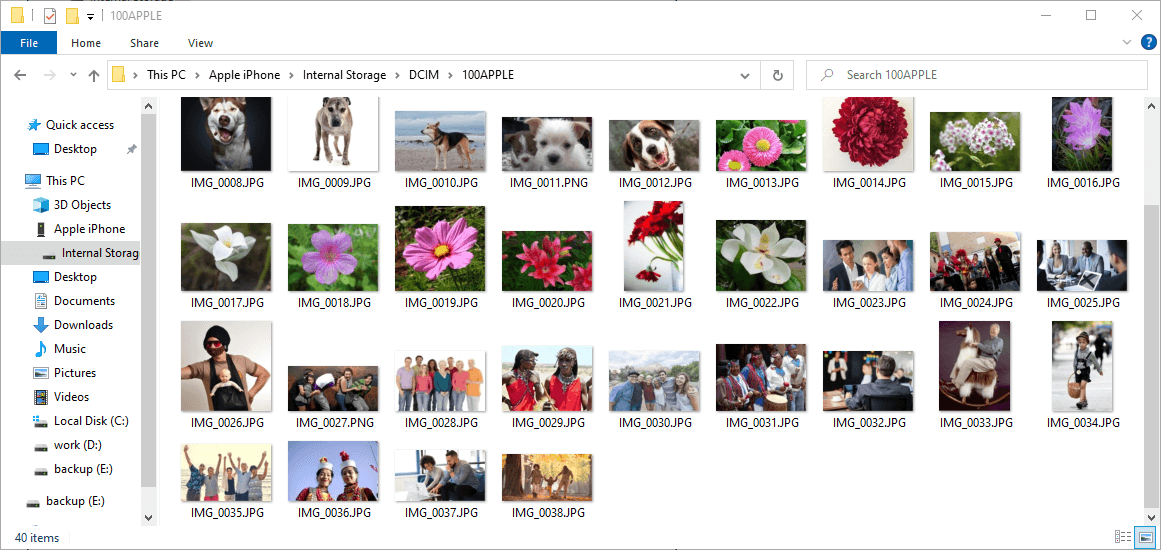Click file list scroll down arrow

pos(1152,517)
